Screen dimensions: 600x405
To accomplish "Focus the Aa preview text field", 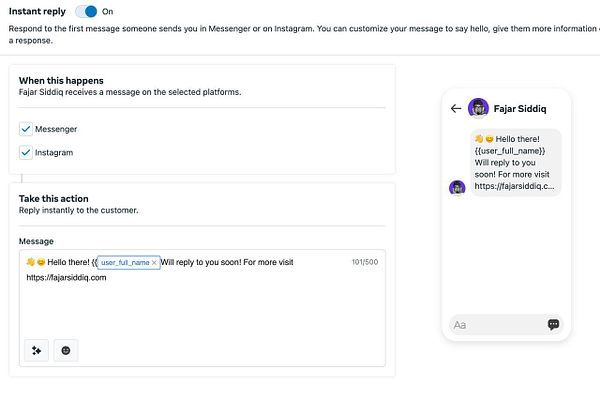I will pos(495,325).
